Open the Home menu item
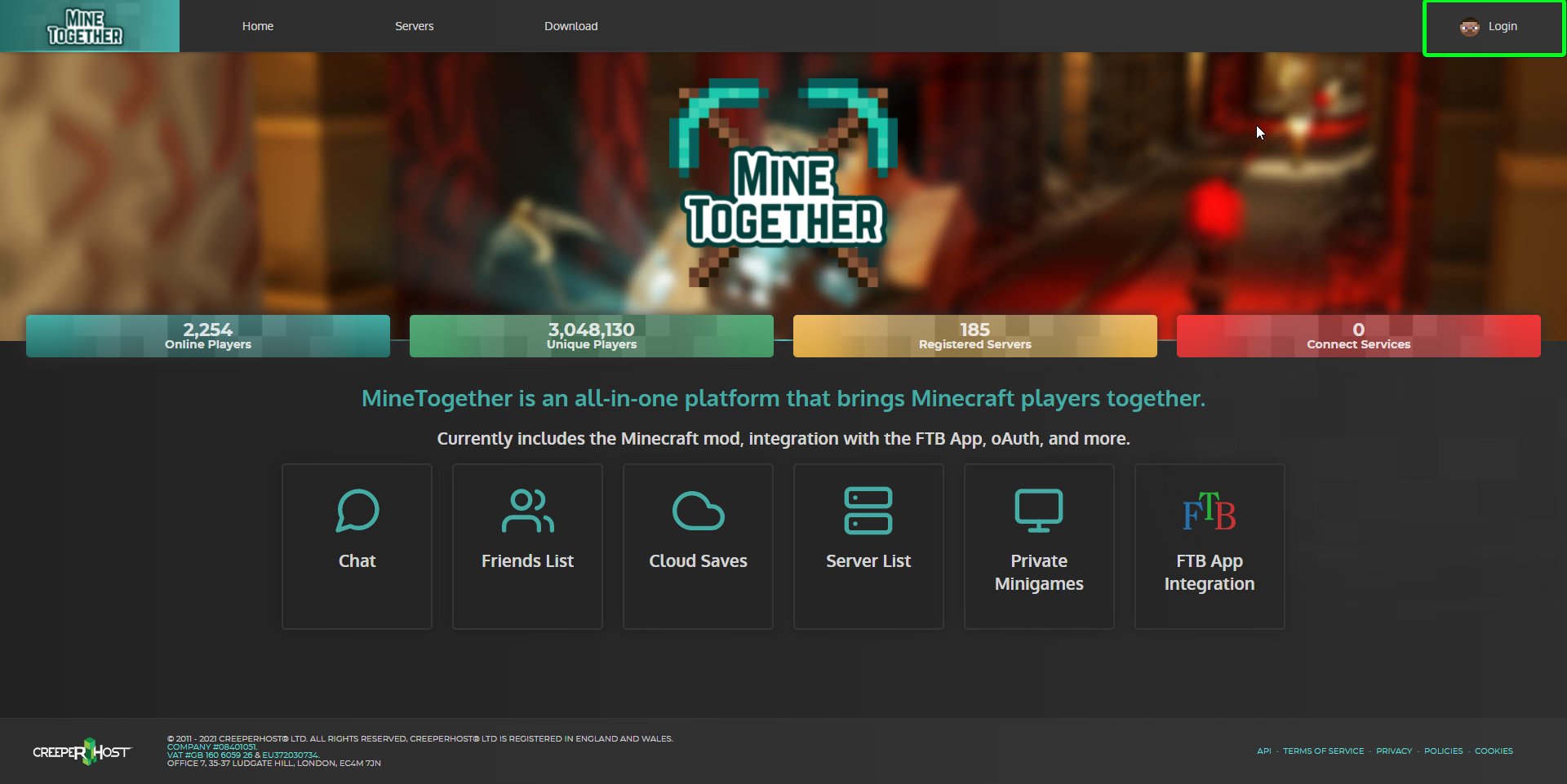 click(x=258, y=26)
